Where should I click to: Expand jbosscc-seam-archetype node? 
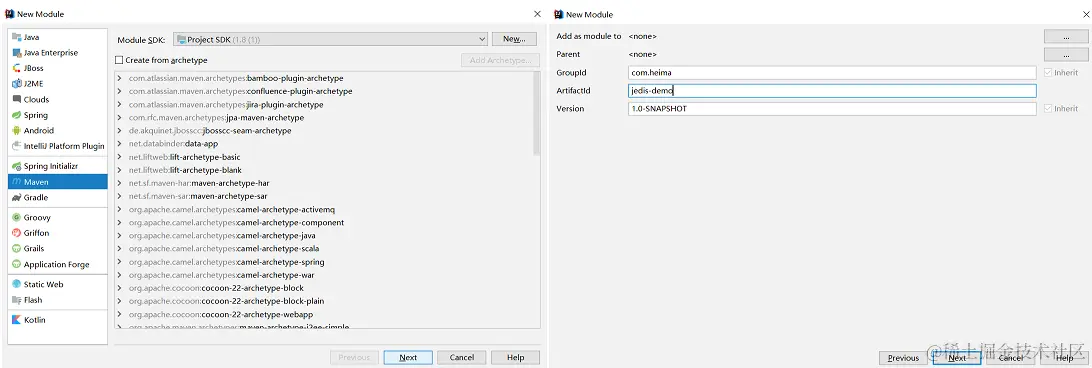pos(120,130)
